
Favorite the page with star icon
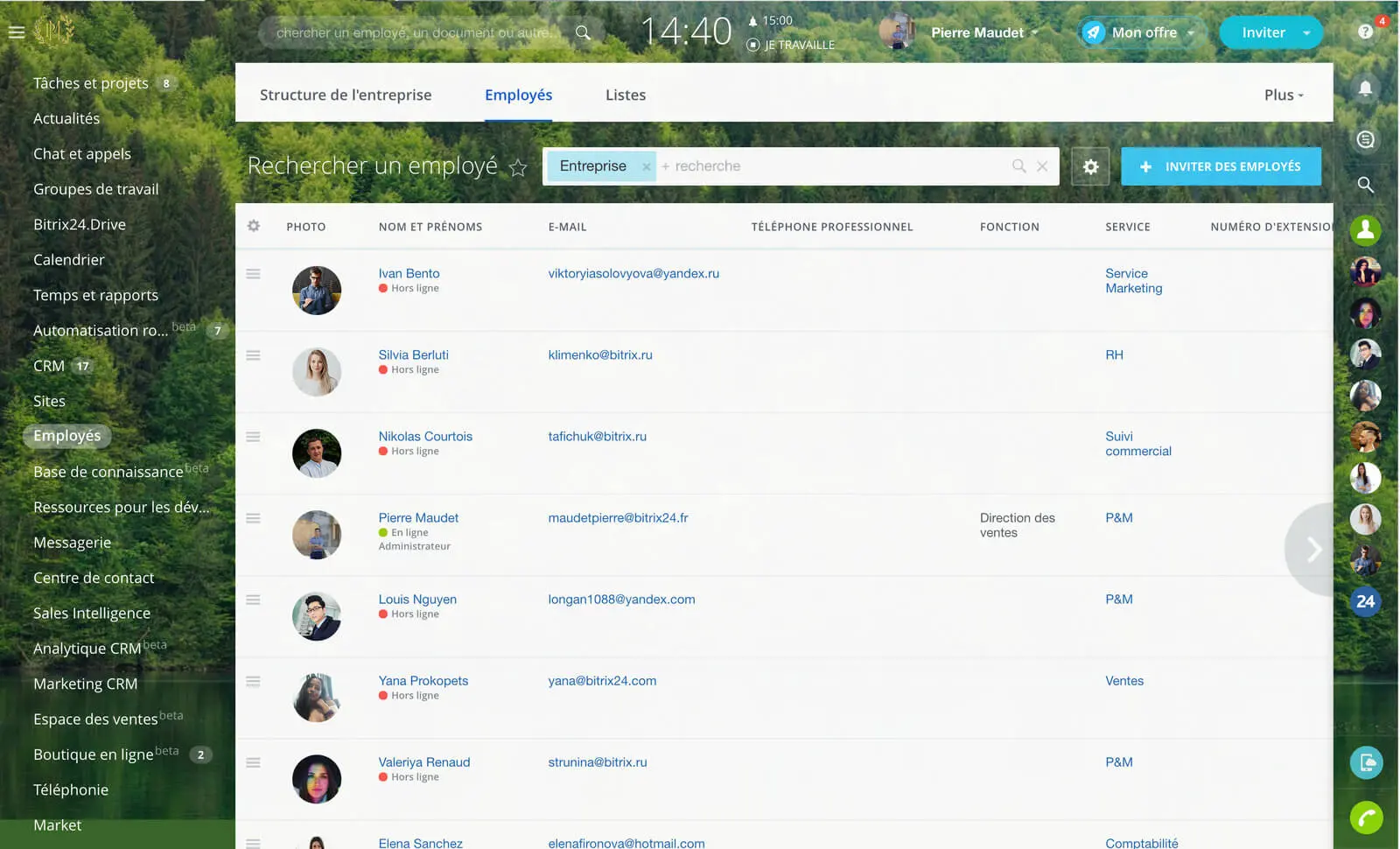[x=518, y=167]
